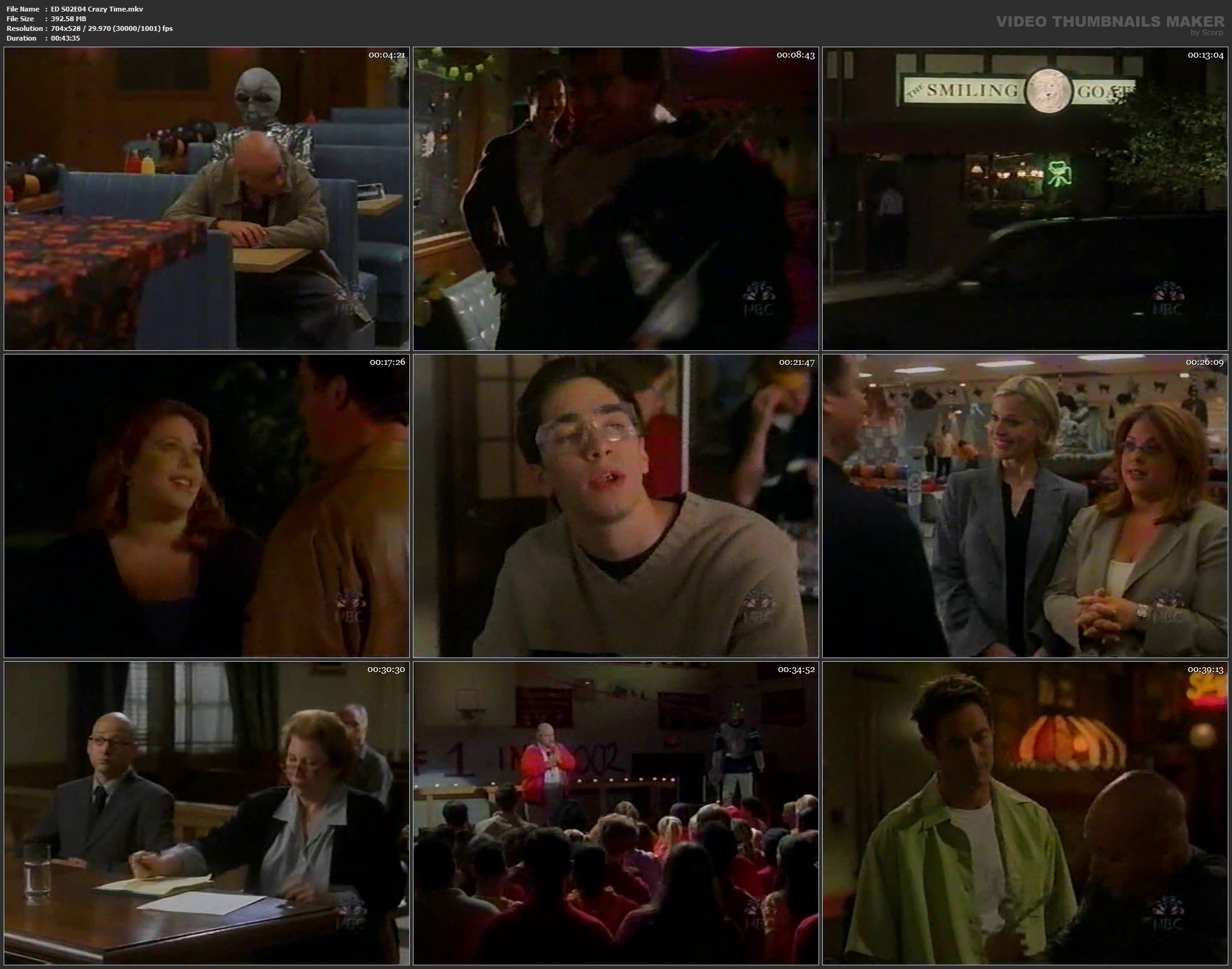The image size is (1232, 969).
Task: Click the courtroom table thumbnail at 00:30:30
Action: coord(207,813)
